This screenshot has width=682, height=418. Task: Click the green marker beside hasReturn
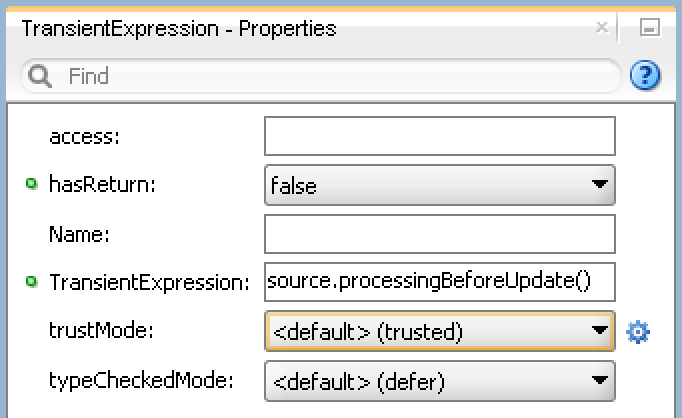click(x=31, y=184)
